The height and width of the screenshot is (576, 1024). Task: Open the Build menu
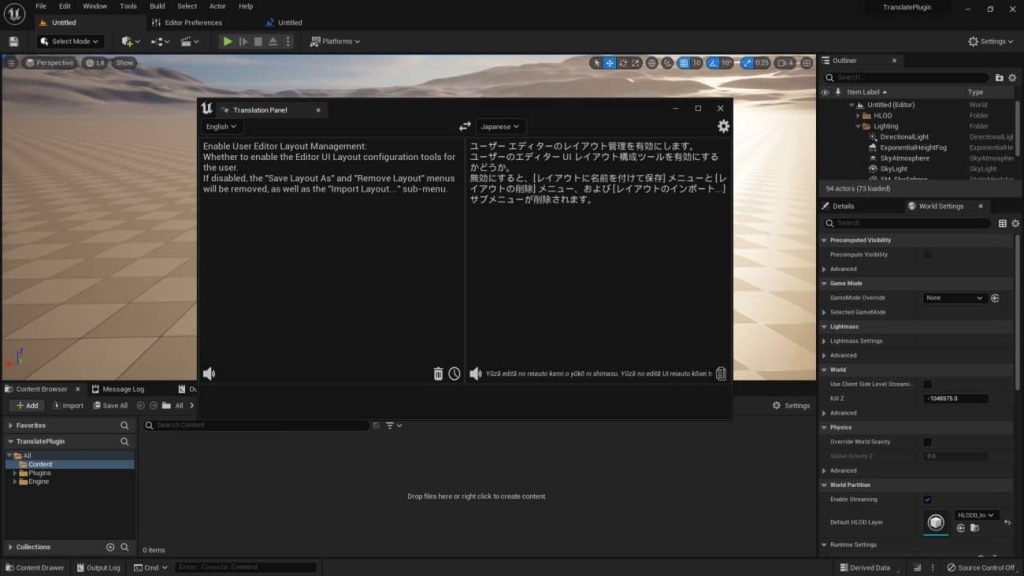pos(157,6)
